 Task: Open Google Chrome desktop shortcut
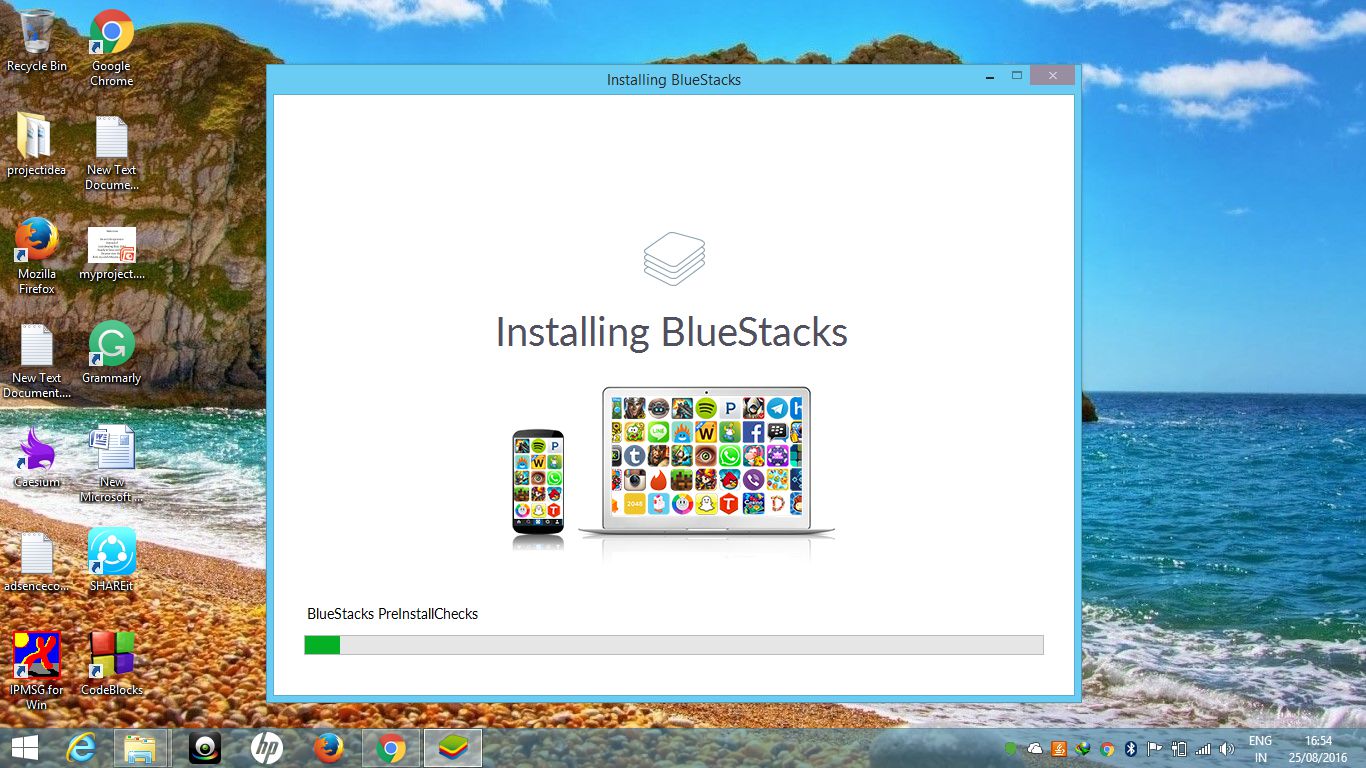[x=111, y=47]
